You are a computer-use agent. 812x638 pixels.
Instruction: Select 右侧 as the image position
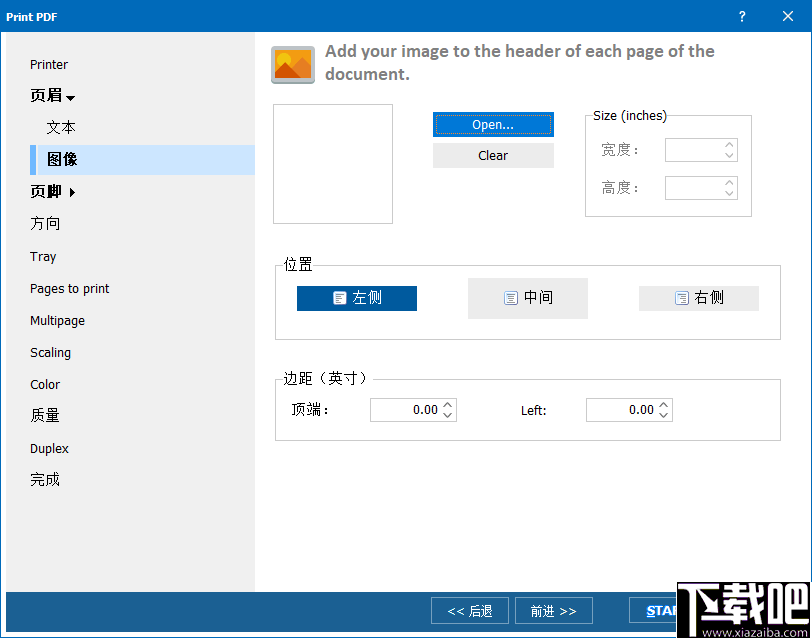[x=699, y=298]
